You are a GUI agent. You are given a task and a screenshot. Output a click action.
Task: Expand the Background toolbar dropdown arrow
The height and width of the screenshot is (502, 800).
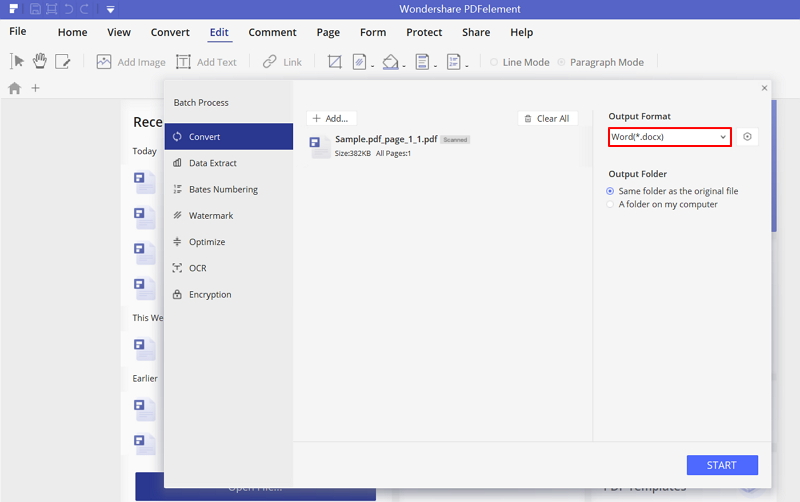tap(404, 66)
